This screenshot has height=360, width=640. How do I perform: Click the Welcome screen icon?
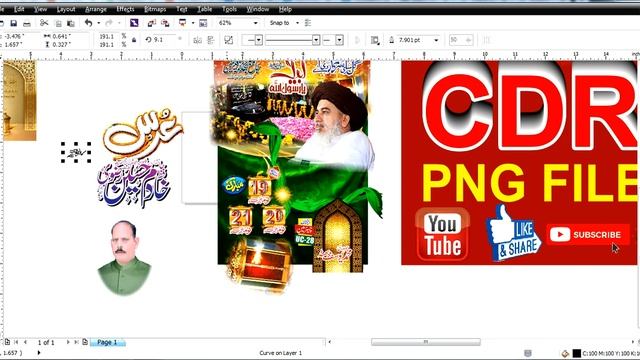coord(203,23)
